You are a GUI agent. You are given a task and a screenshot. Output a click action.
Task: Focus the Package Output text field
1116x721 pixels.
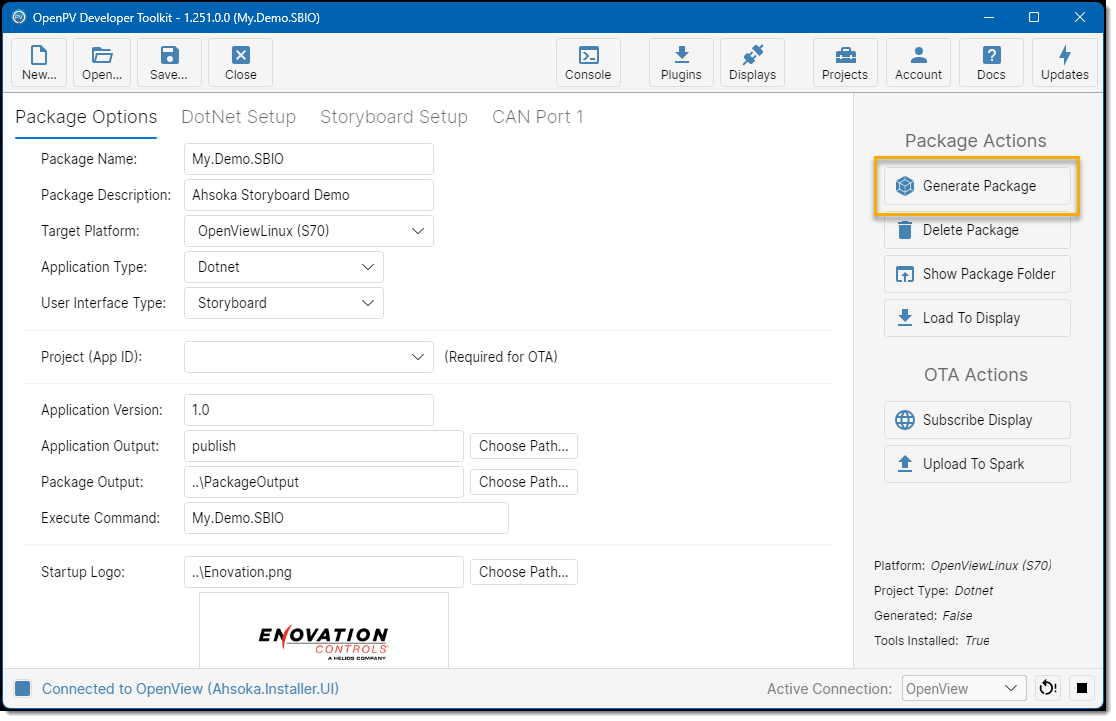click(324, 482)
